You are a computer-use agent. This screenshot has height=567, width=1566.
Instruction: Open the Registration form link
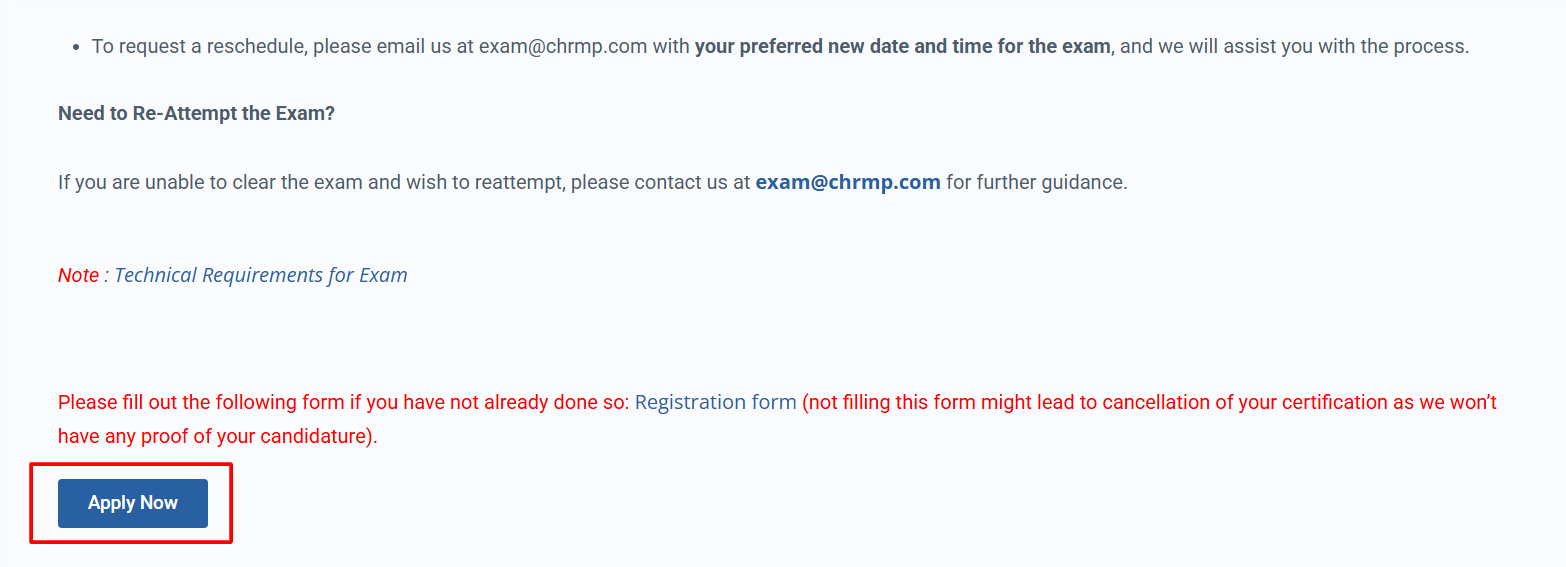(716, 402)
